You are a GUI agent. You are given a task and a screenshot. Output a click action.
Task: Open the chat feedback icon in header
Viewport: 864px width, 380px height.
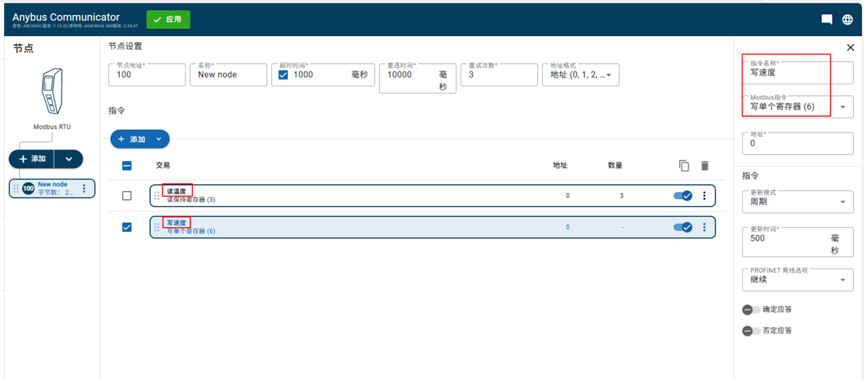[827, 19]
